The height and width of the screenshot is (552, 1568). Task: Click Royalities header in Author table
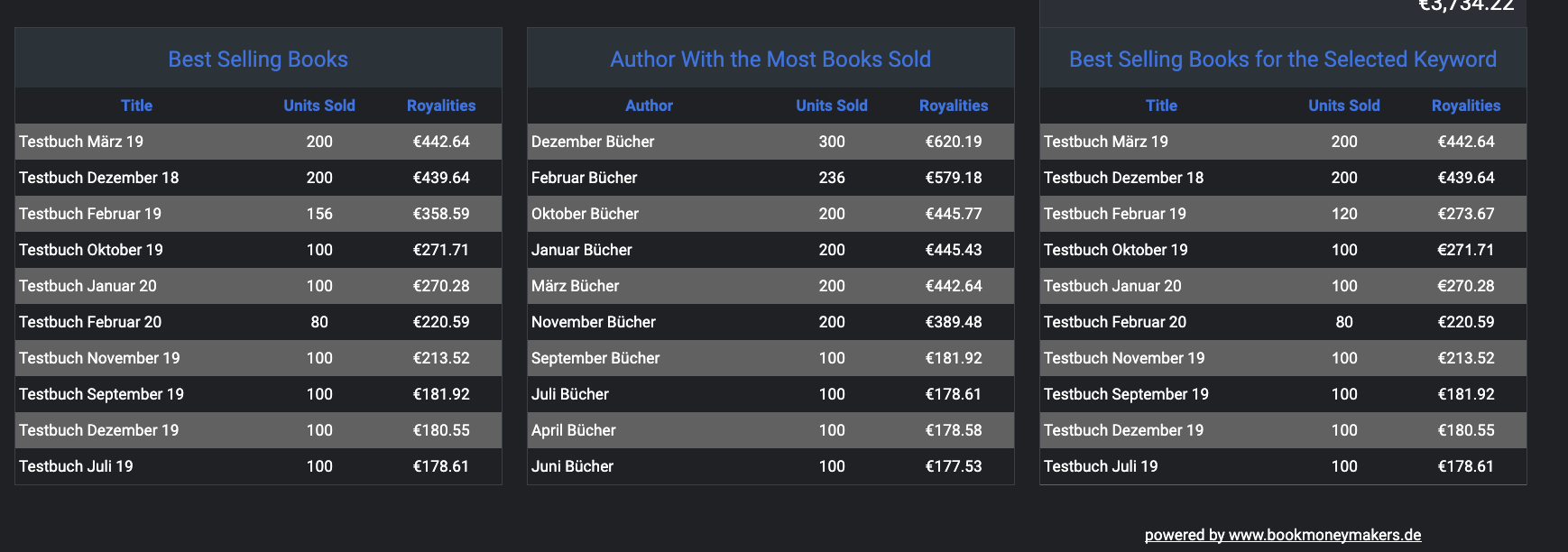(954, 106)
